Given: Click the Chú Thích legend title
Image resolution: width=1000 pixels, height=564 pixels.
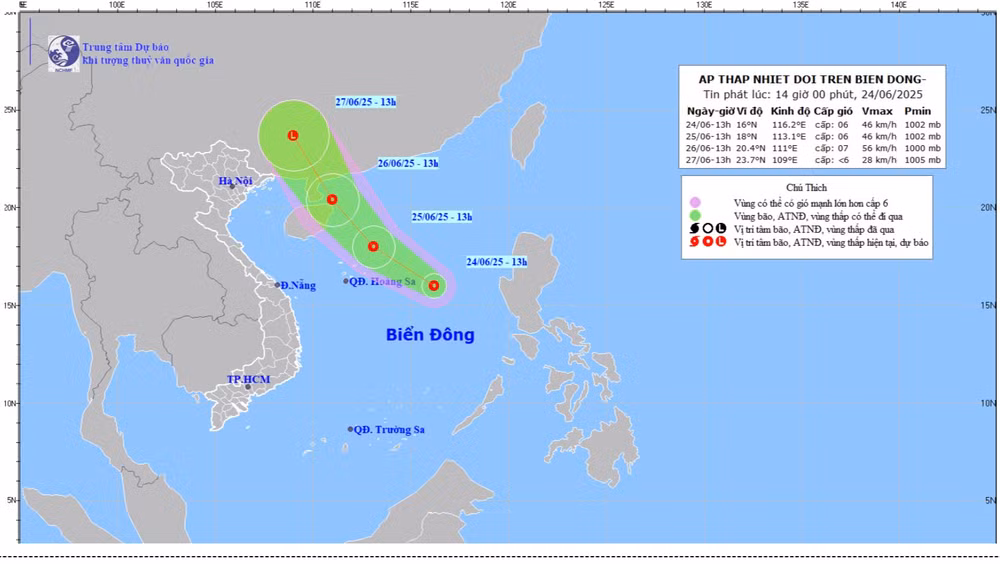Looking at the screenshot, I should pyautogui.click(x=808, y=187).
